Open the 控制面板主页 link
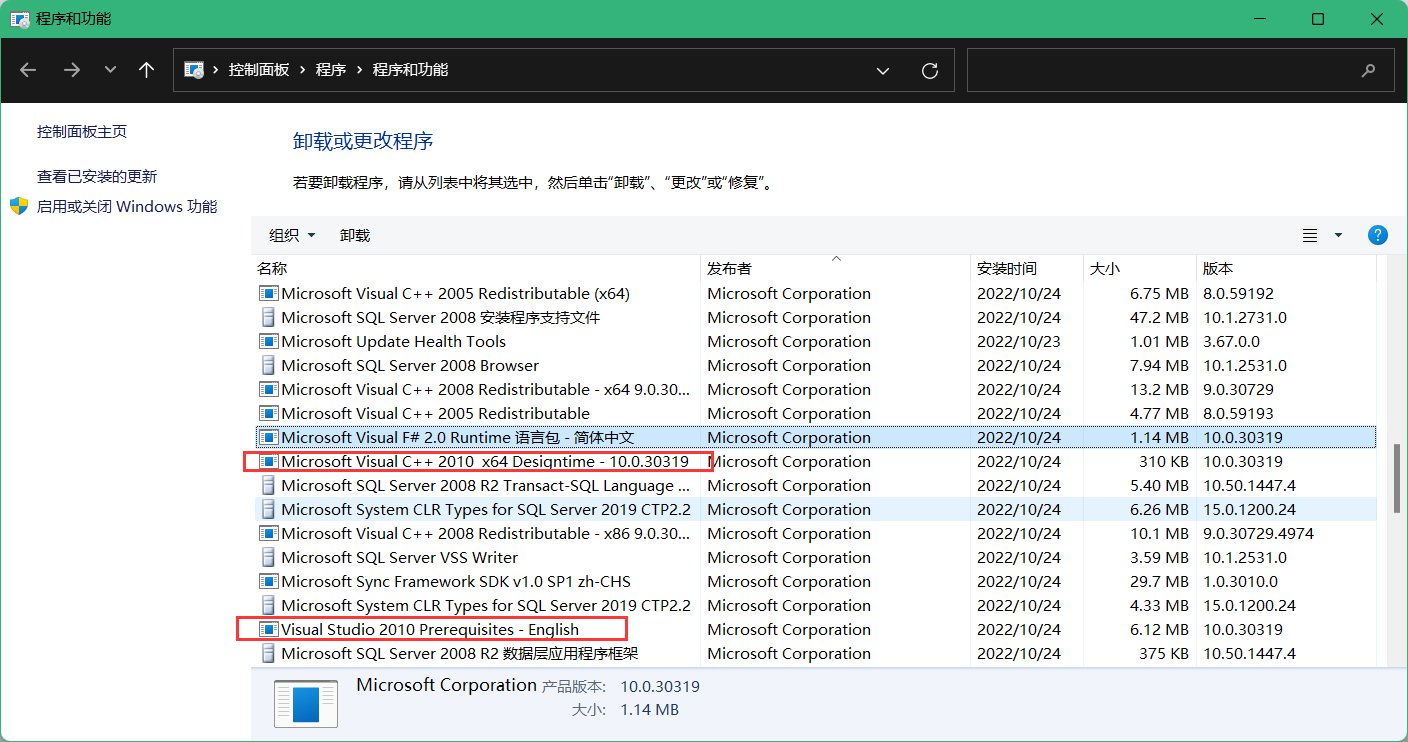 (x=82, y=132)
